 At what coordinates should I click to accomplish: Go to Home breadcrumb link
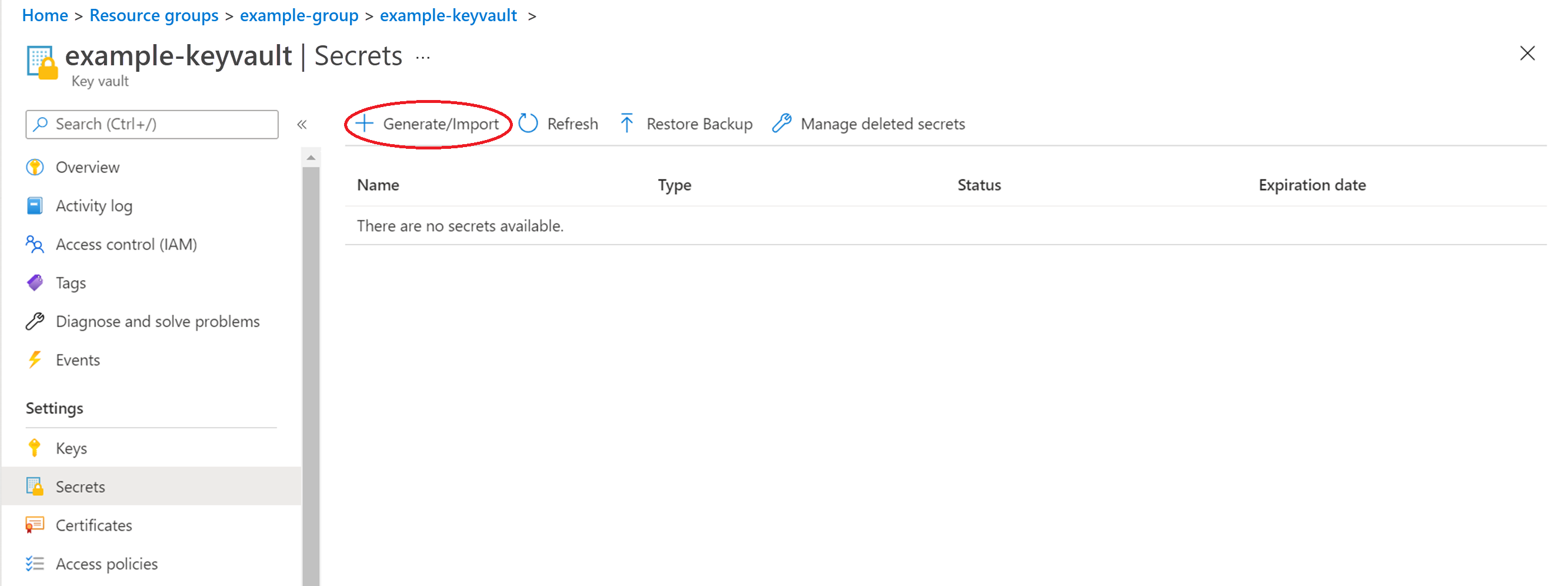[45, 15]
